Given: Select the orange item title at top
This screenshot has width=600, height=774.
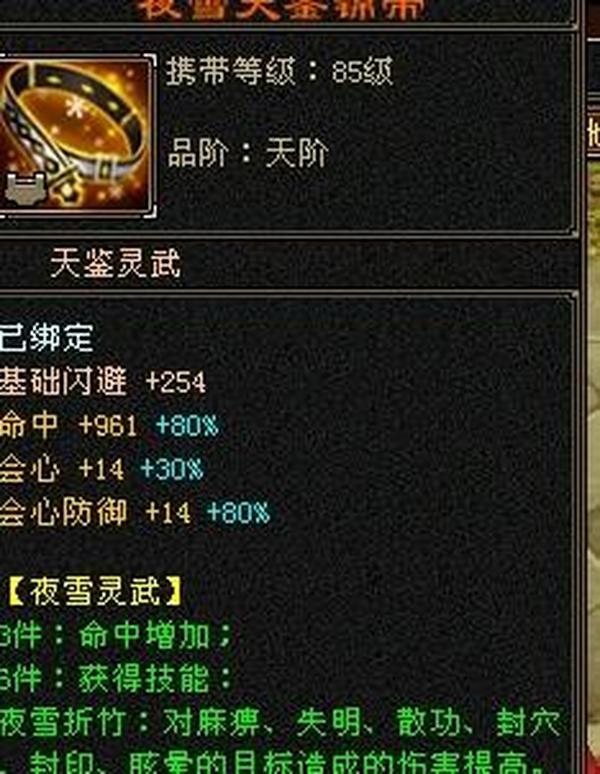Looking at the screenshot, I should [280, 9].
